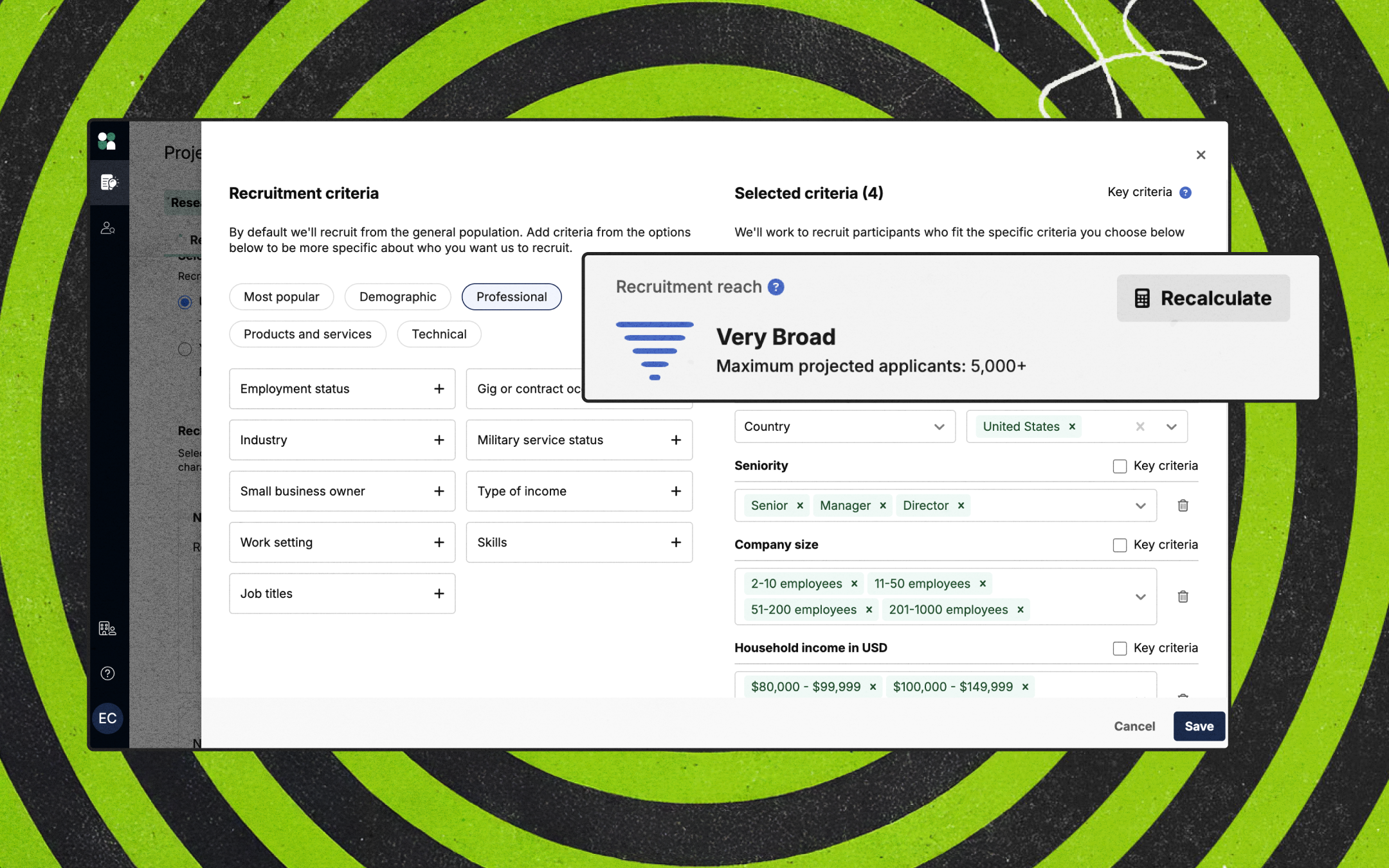Open the Country dropdown

pos(844,427)
